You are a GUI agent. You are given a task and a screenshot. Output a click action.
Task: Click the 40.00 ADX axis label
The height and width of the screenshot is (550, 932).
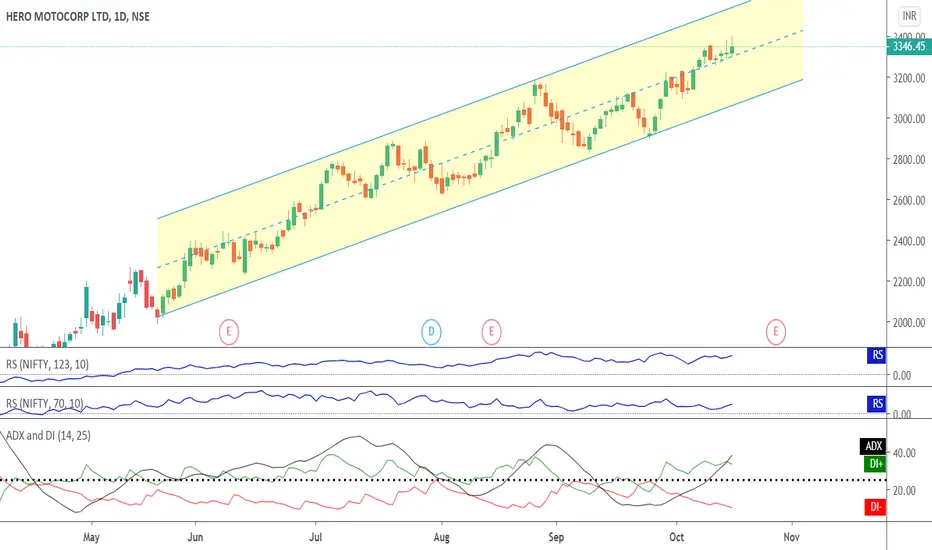pos(904,453)
